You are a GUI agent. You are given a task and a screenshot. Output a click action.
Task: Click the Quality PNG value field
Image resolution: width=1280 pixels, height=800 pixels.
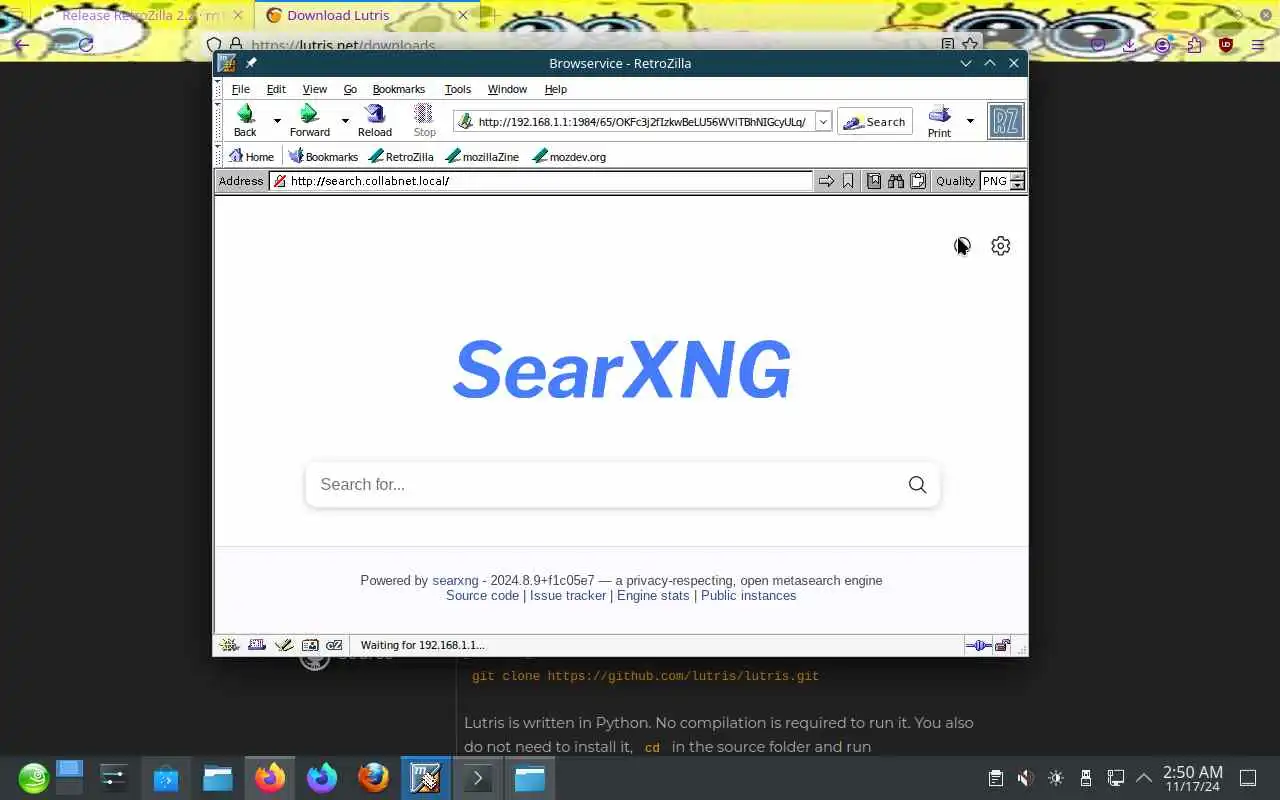(995, 181)
